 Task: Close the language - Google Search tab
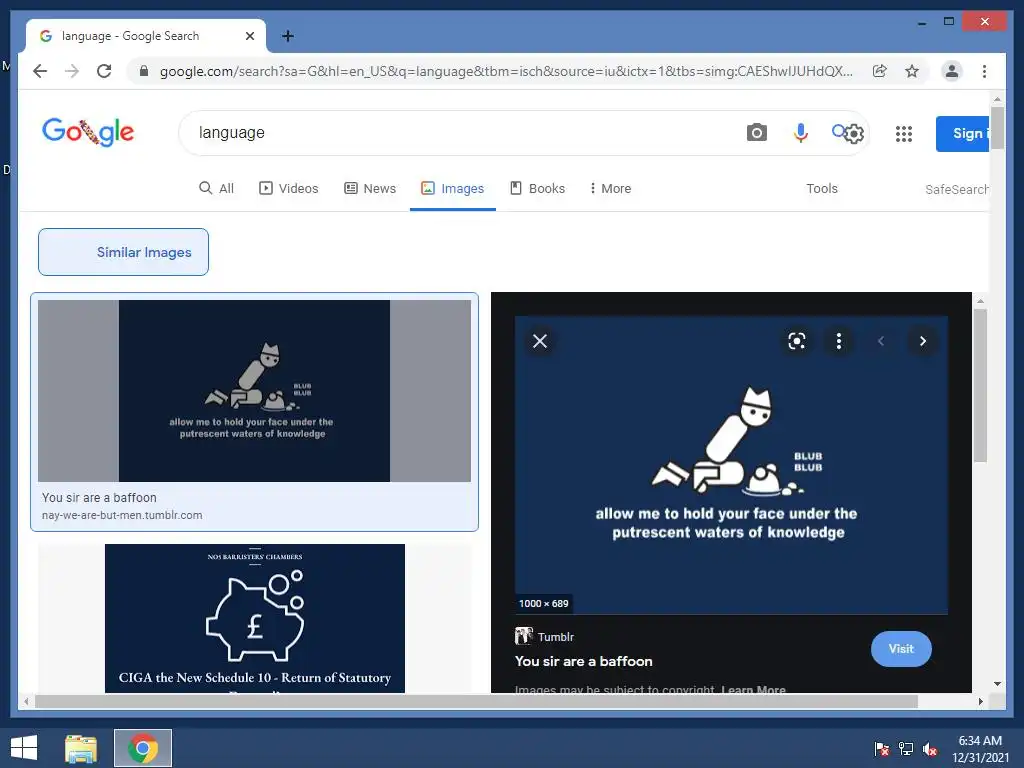(249, 36)
